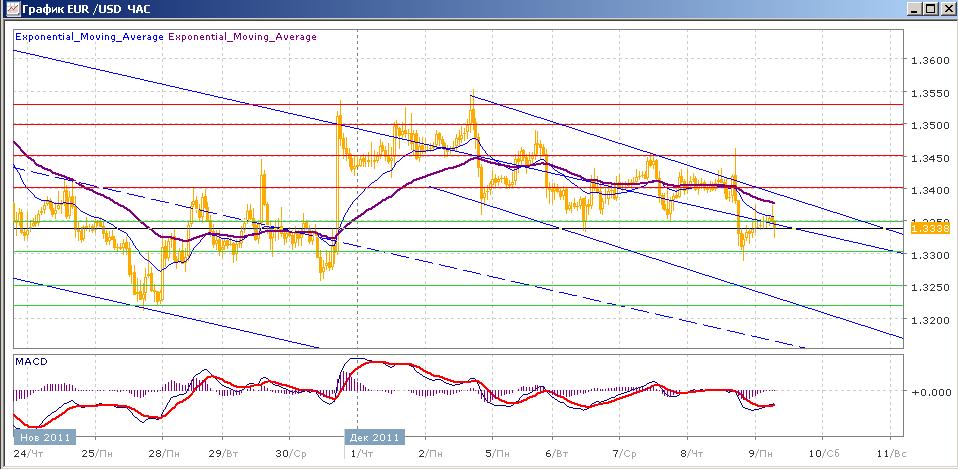Select the purple Exponential_Moving_Average legend label

[x=242, y=37]
